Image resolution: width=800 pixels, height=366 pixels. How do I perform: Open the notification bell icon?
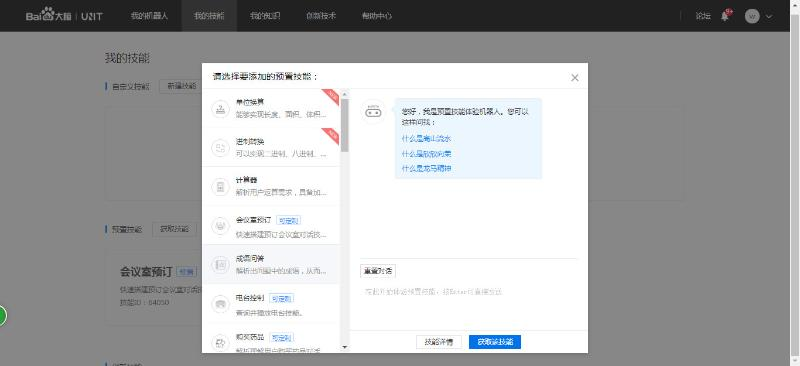tap(724, 16)
